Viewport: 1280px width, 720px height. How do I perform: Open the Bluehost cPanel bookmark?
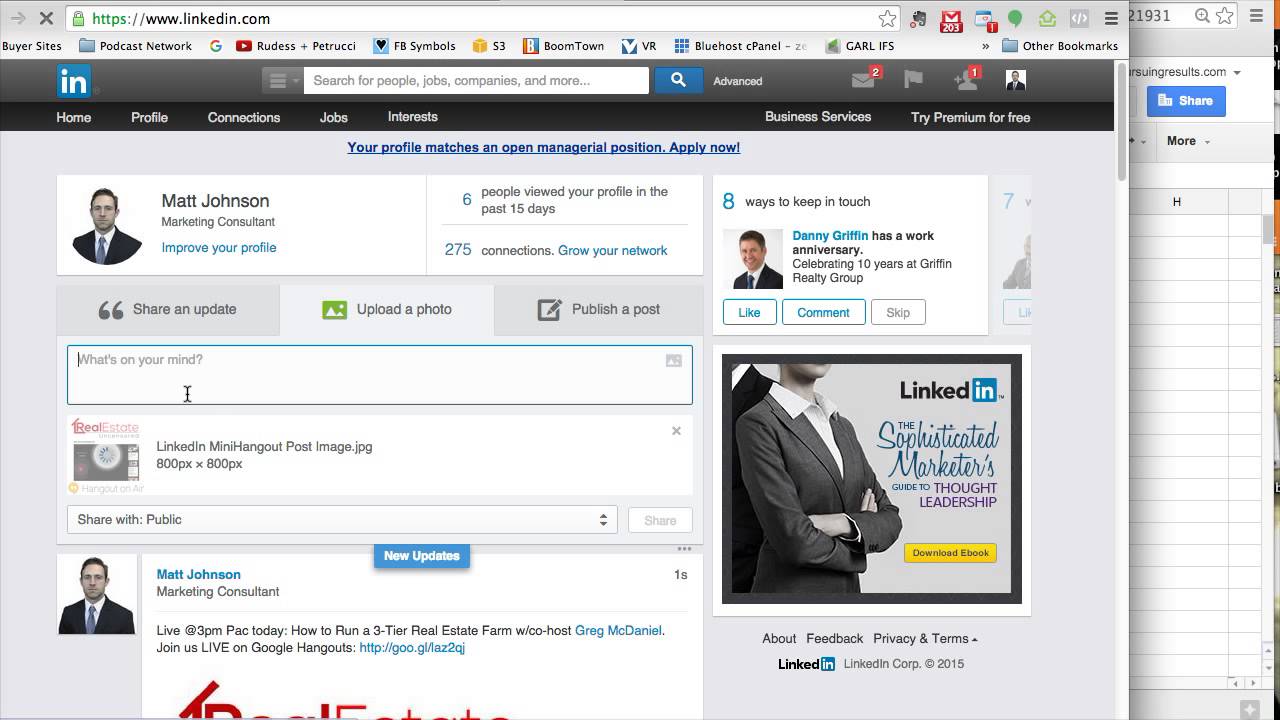740,46
